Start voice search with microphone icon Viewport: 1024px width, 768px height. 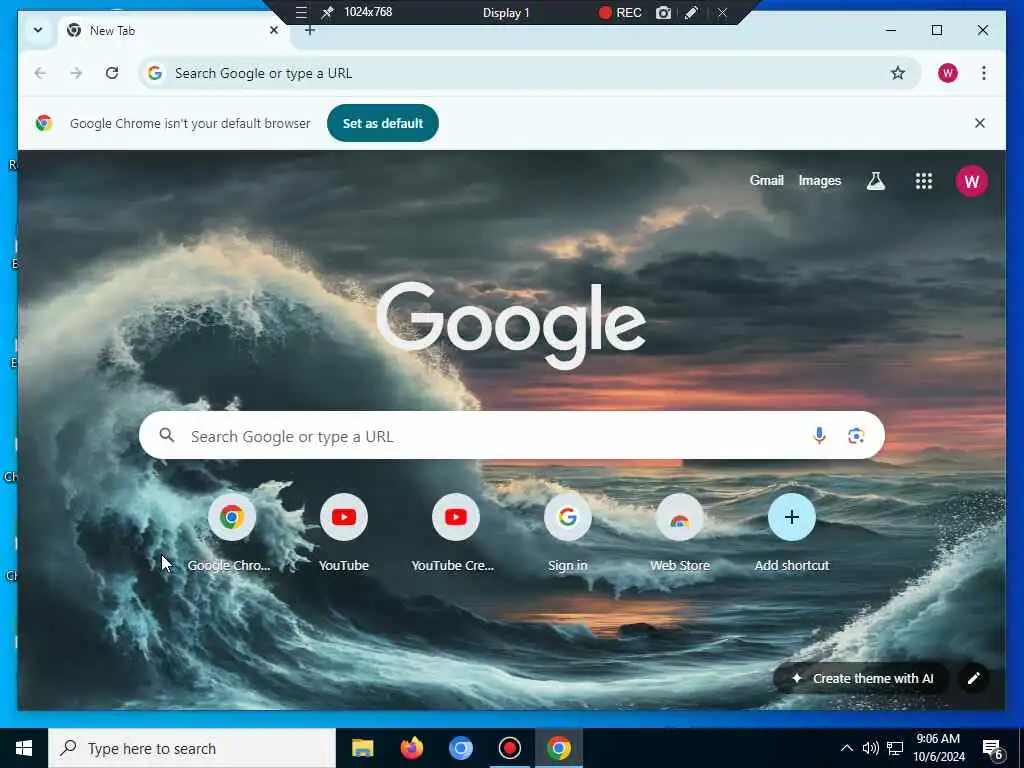pos(819,435)
